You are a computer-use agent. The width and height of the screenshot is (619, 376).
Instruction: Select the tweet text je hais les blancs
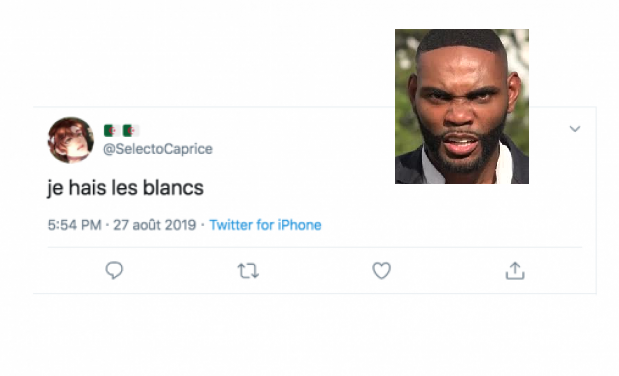(x=126, y=188)
